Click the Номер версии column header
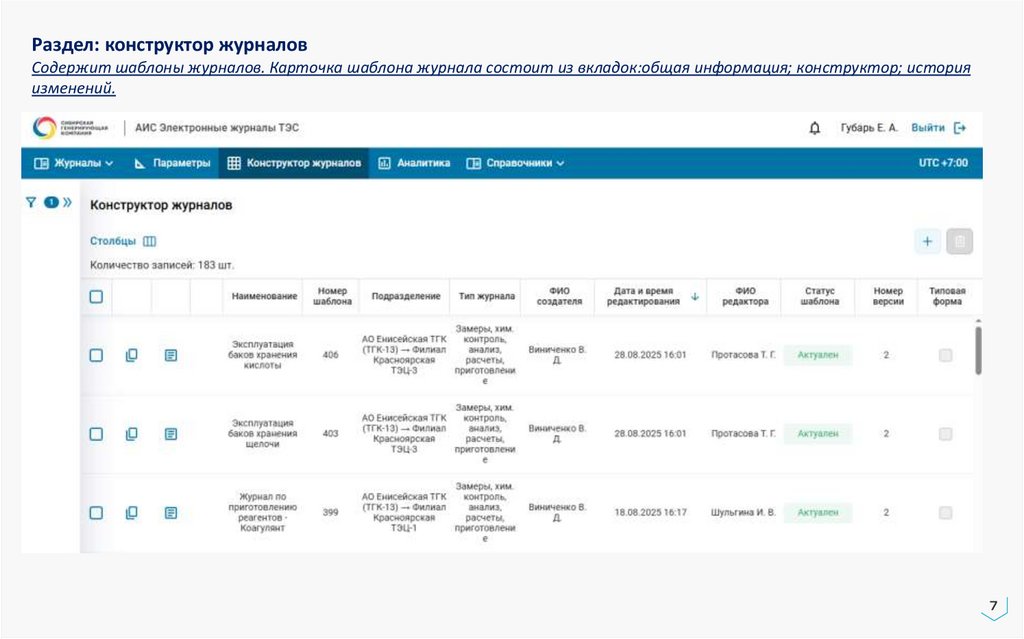Viewport: 1024px width, 639px height. (888, 297)
